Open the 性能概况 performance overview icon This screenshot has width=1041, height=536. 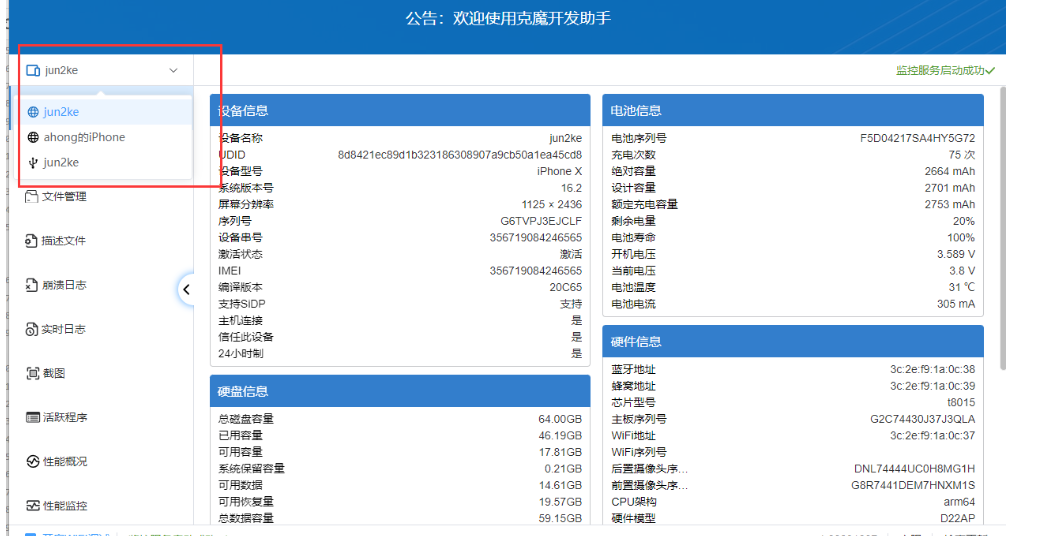coord(33,462)
